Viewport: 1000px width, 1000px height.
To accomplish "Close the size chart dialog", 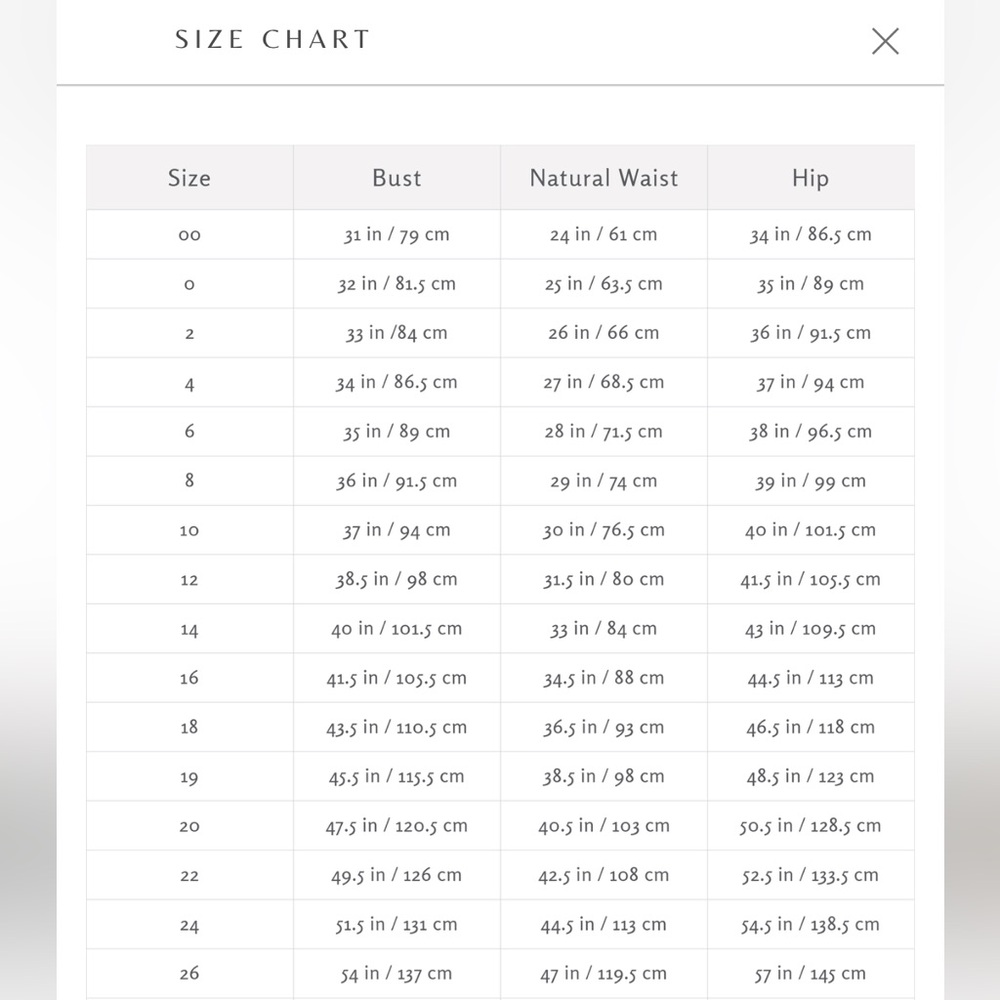I will pyautogui.click(x=885, y=41).
